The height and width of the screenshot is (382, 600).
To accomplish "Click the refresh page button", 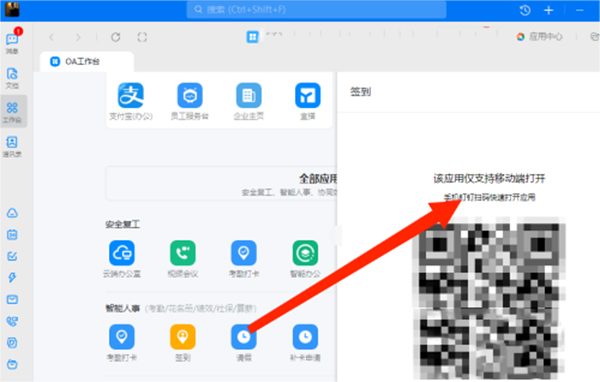I will 116,37.
